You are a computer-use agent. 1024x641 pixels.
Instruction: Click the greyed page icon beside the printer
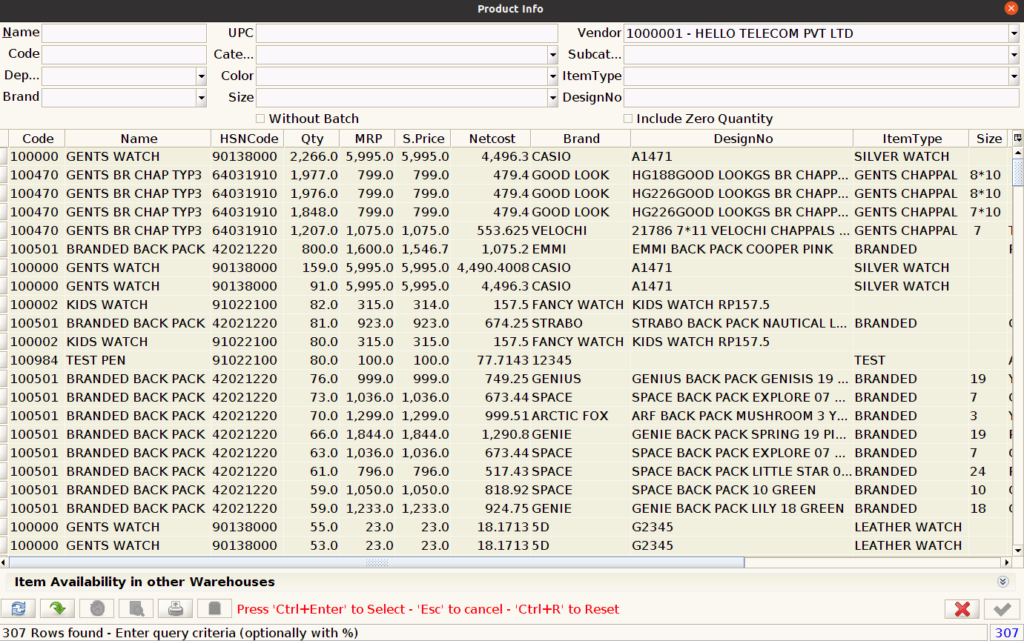click(x=214, y=609)
